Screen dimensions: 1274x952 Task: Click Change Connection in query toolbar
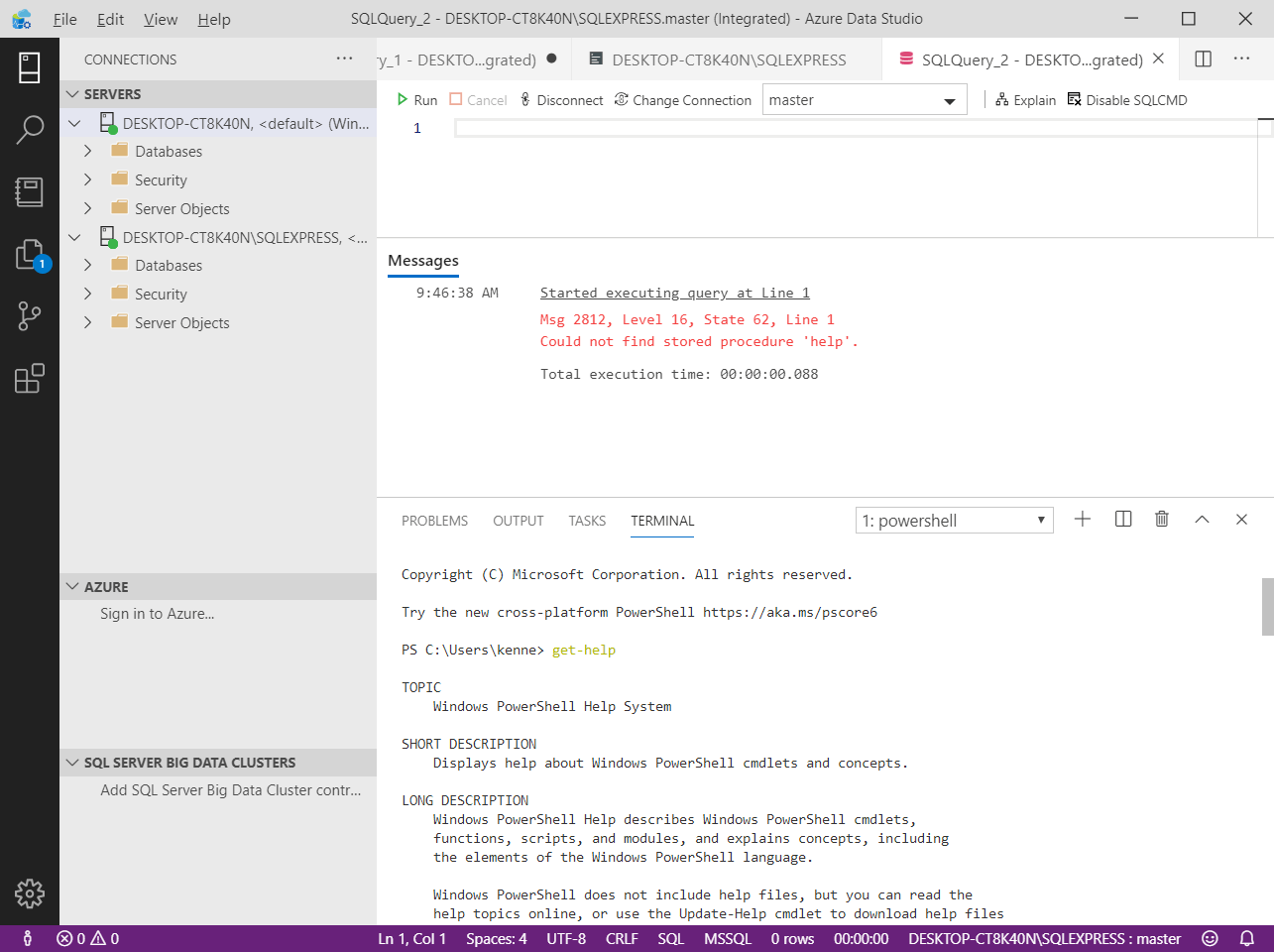click(x=683, y=100)
